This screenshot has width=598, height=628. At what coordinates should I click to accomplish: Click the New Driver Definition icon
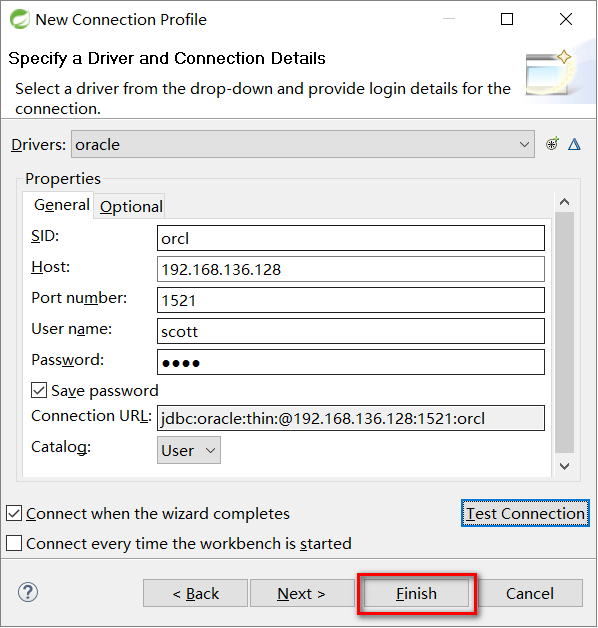pos(552,143)
